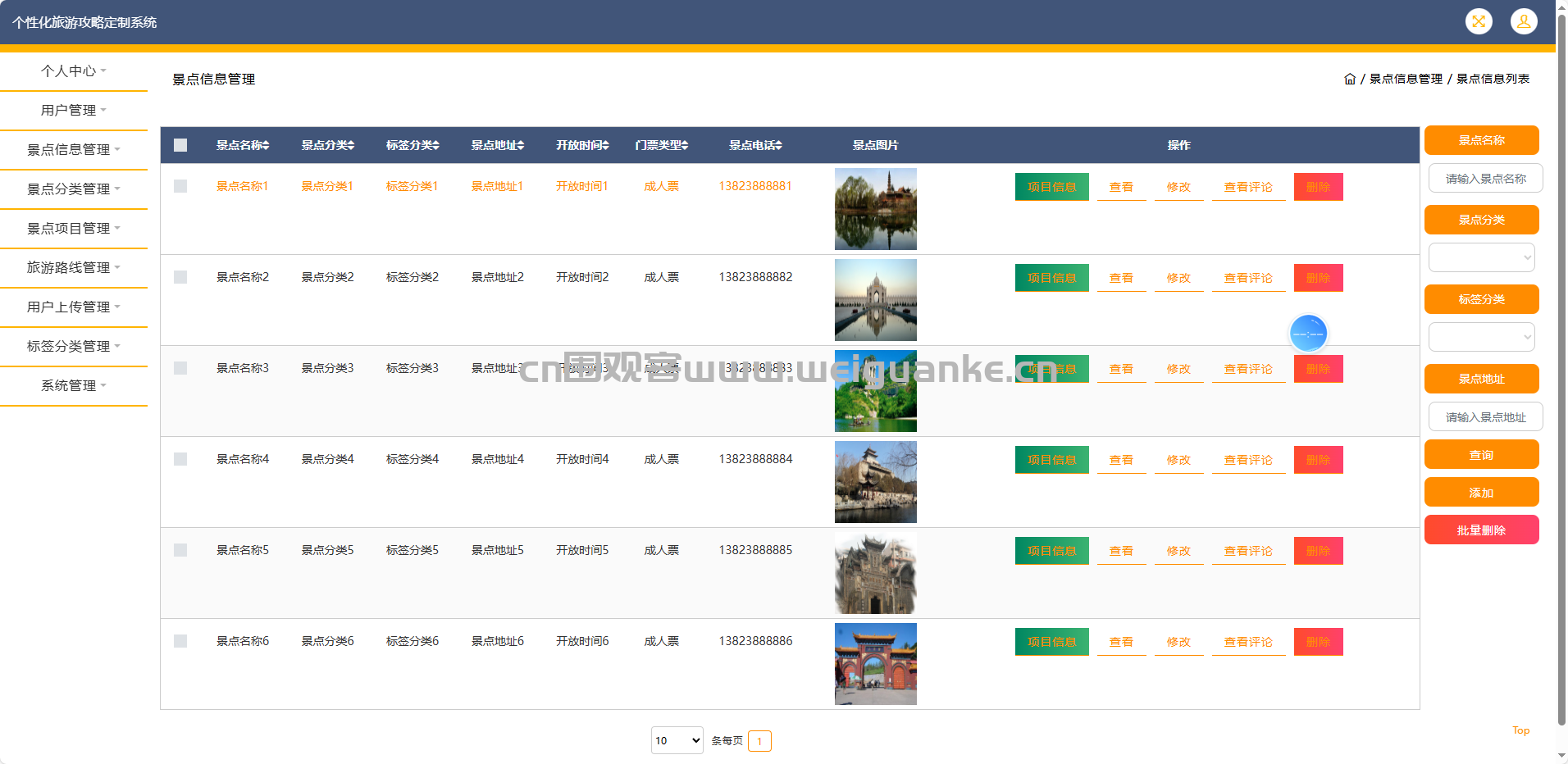Open the 景点分类 filter dropdown
The width and height of the screenshot is (1568, 764).
pos(1481,258)
